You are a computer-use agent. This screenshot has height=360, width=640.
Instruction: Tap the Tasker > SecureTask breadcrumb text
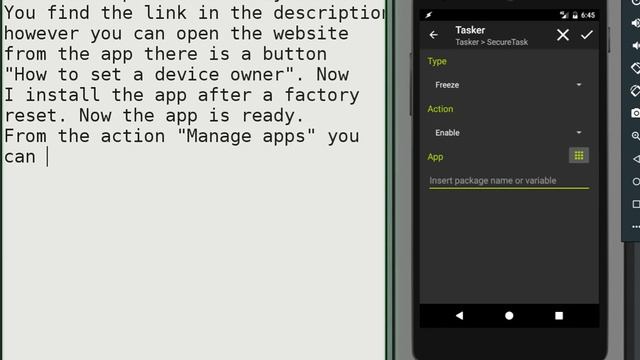491,42
